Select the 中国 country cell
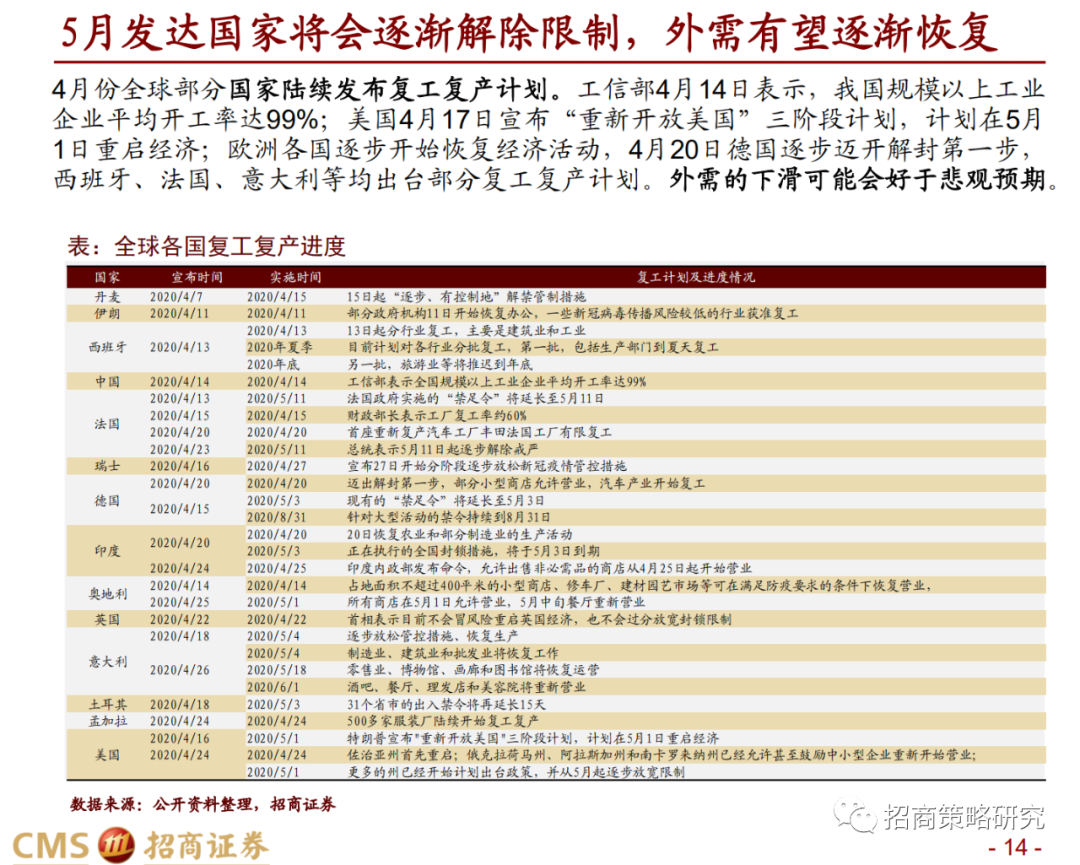Image resolution: width=1080 pixels, height=865 pixels. click(107, 382)
